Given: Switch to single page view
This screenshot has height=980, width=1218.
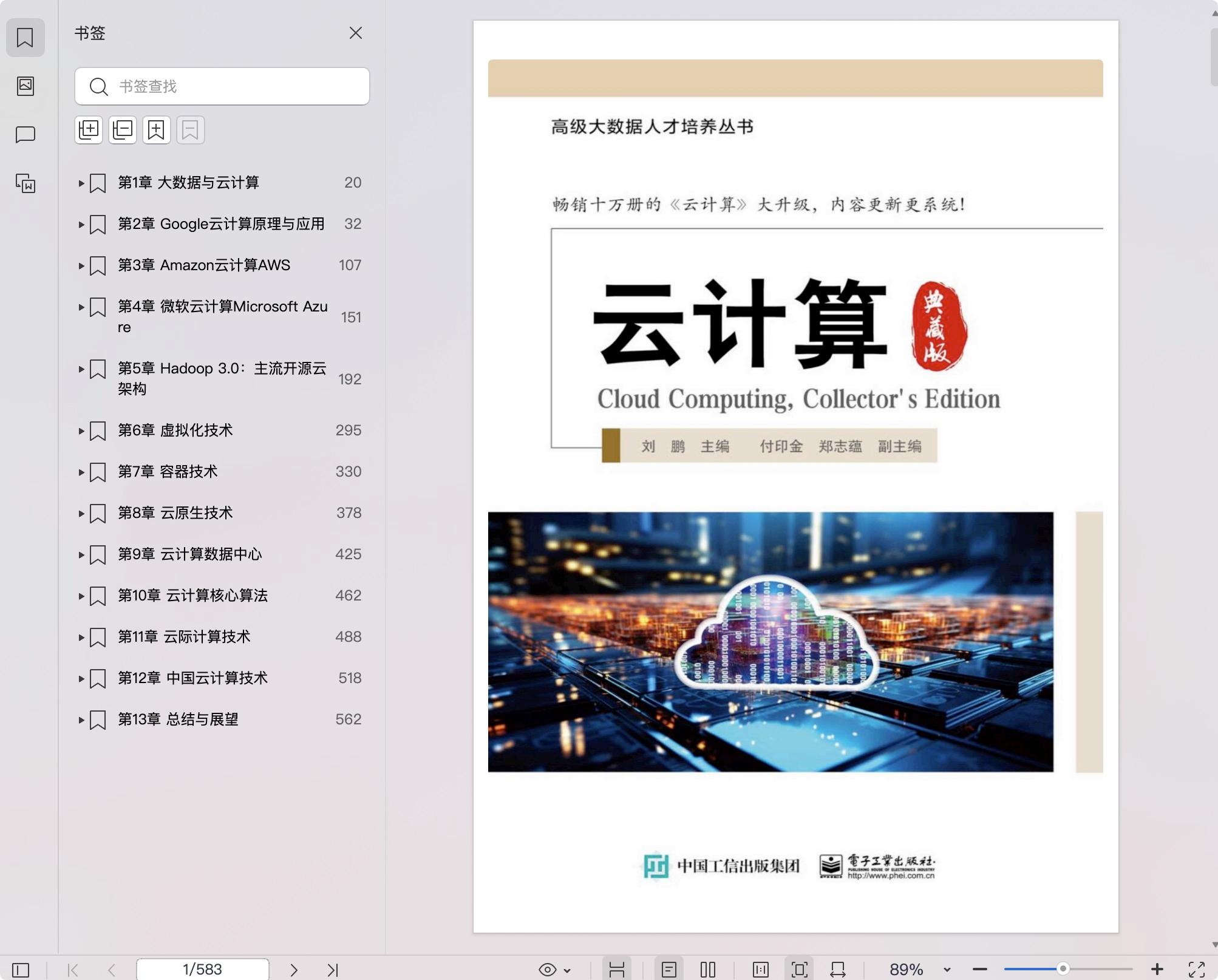Looking at the screenshot, I should click(x=669, y=970).
